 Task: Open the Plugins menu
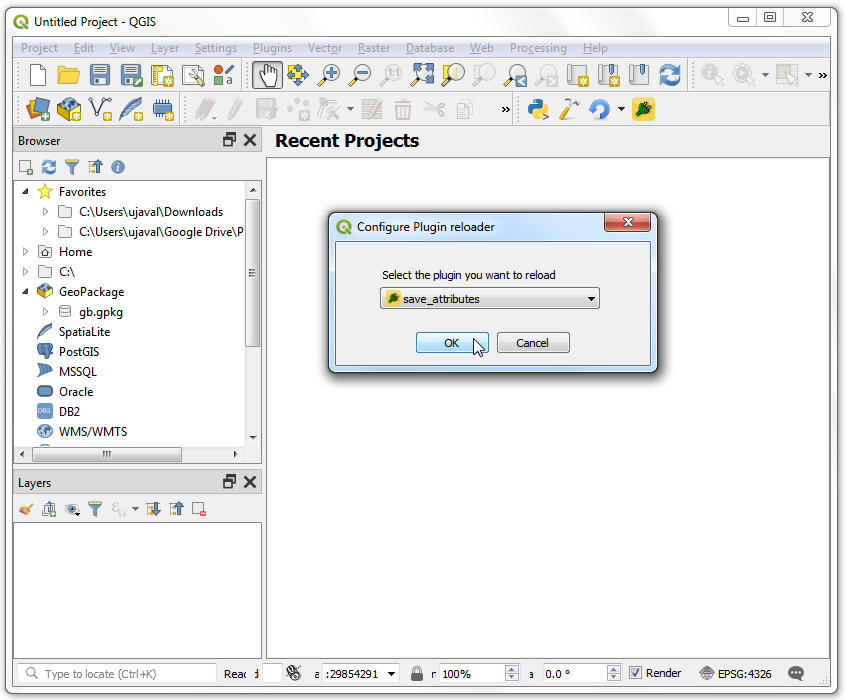pos(272,48)
